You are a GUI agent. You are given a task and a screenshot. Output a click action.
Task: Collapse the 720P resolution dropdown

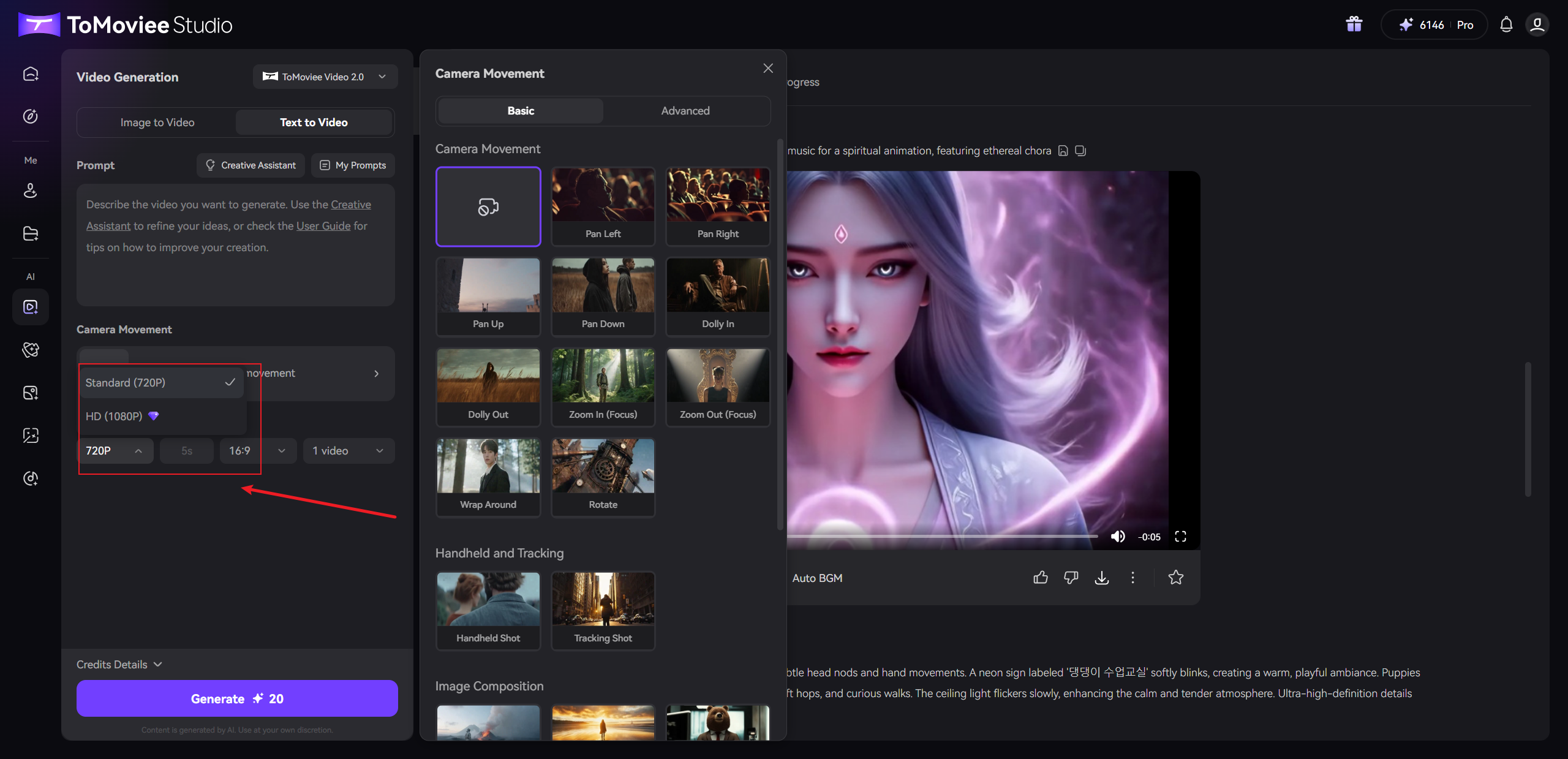[115, 451]
